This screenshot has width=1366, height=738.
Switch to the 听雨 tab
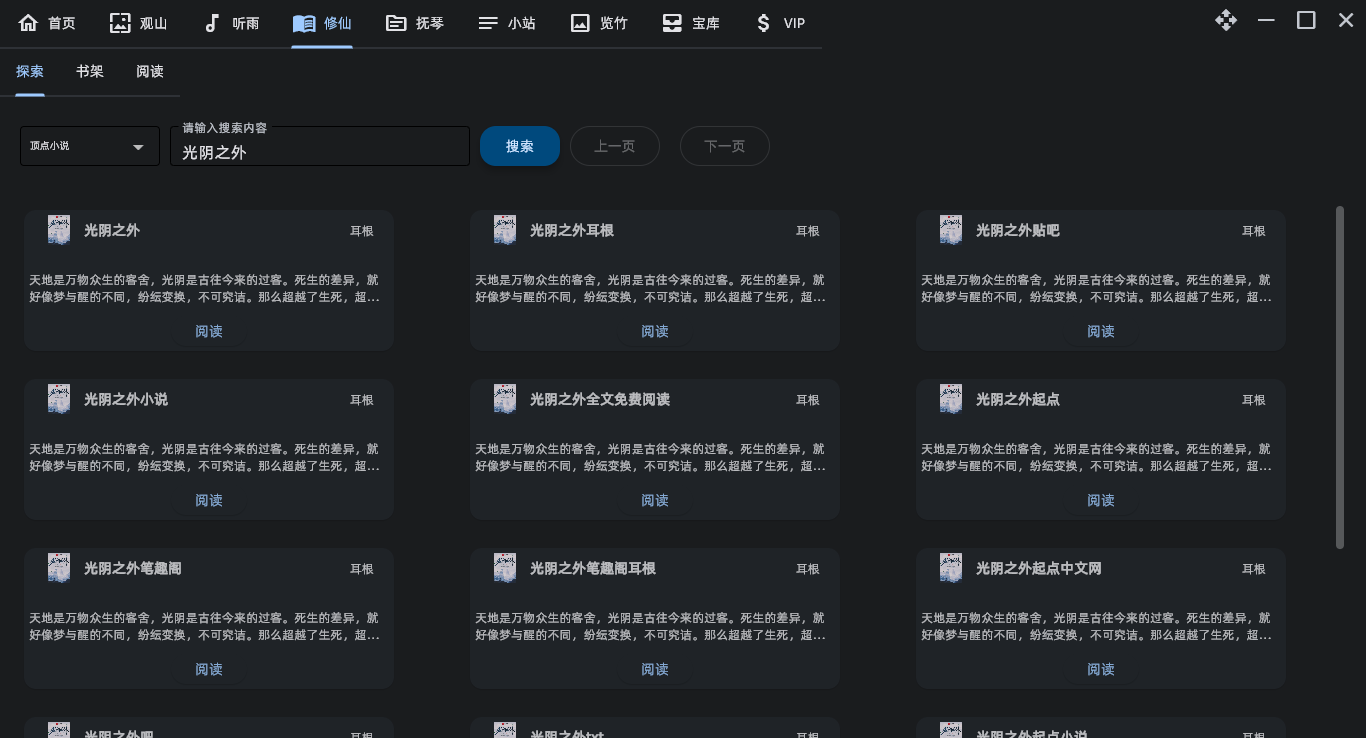pyautogui.click(x=246, y=23)
